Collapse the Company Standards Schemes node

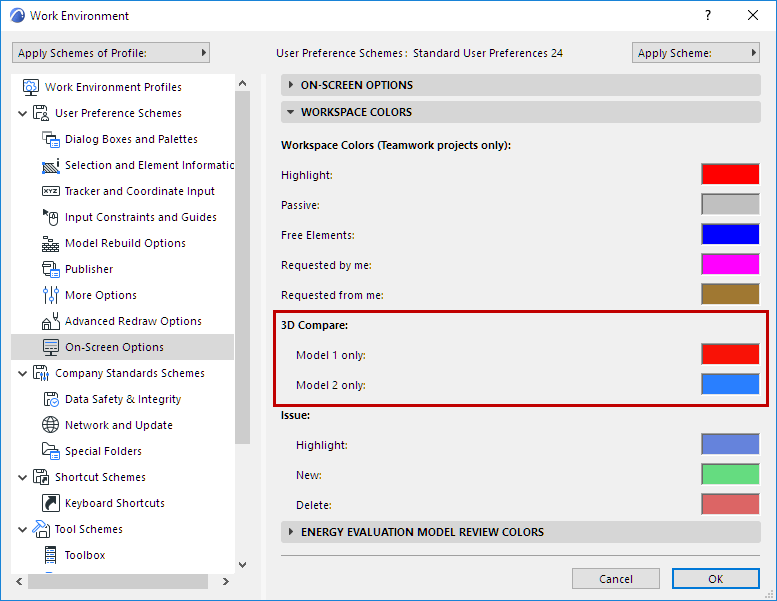coord(22,374)
